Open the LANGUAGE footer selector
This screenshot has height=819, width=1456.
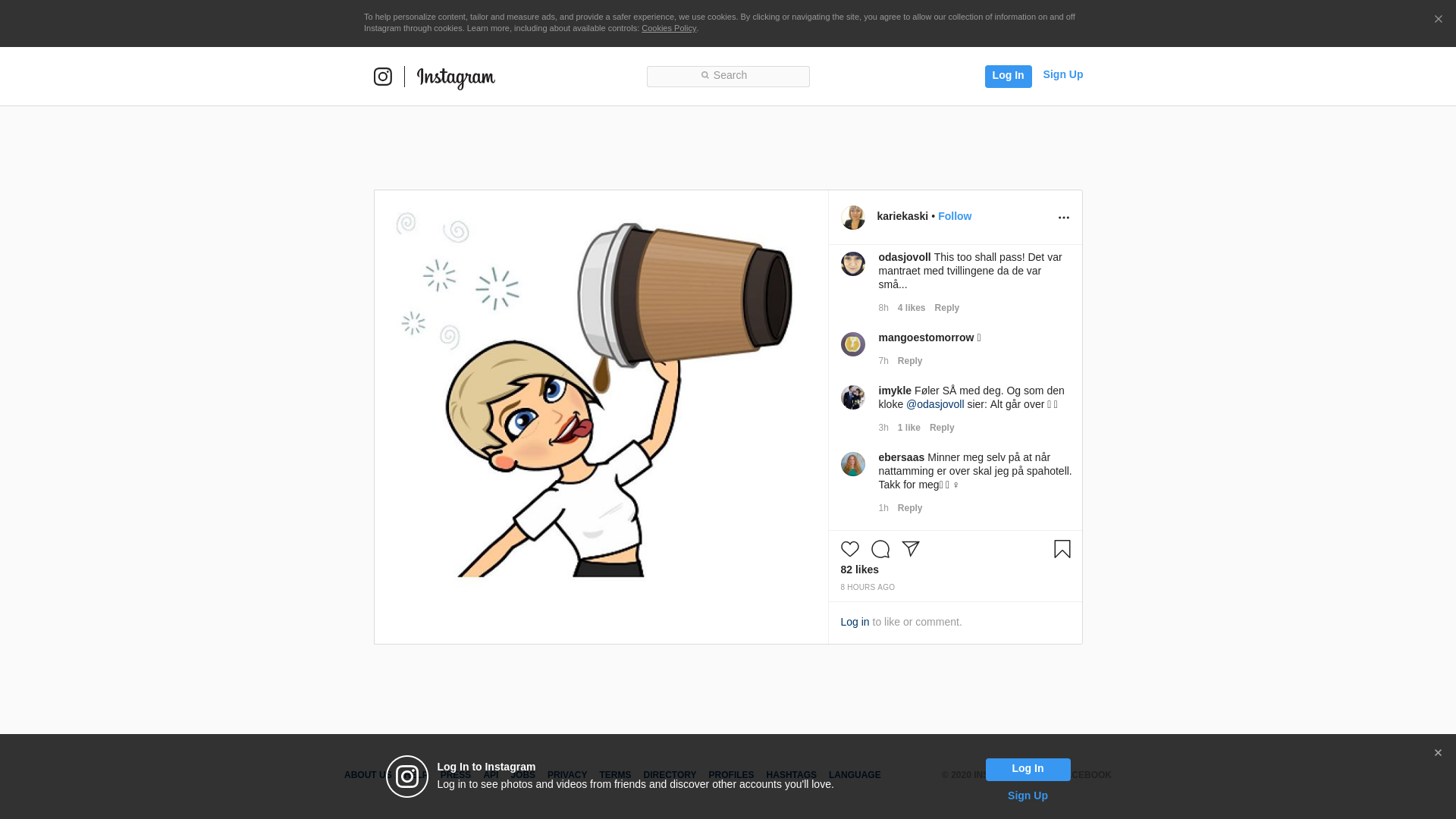pos(855,775)
